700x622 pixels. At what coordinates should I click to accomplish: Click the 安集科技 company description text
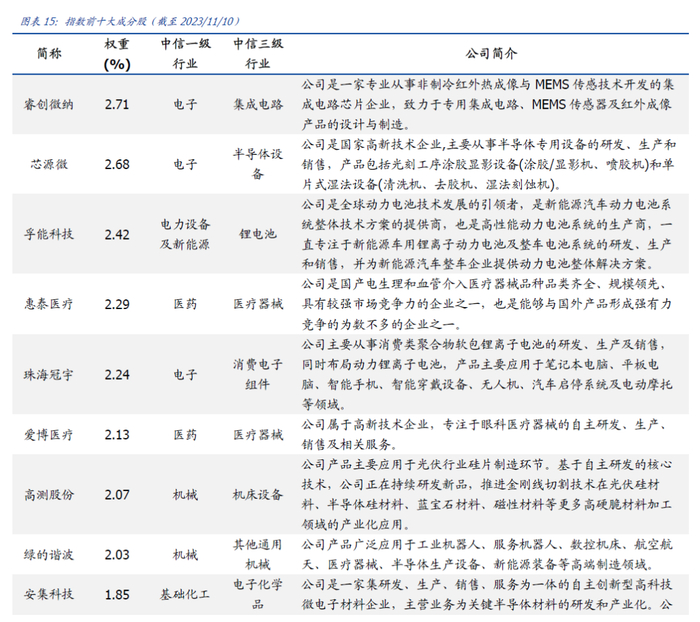coord(487,594)
